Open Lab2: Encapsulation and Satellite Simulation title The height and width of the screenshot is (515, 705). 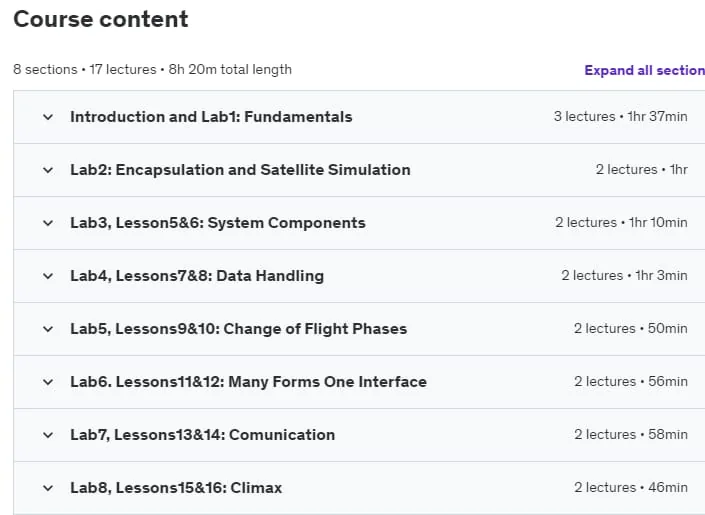click(x=240, y=170)
